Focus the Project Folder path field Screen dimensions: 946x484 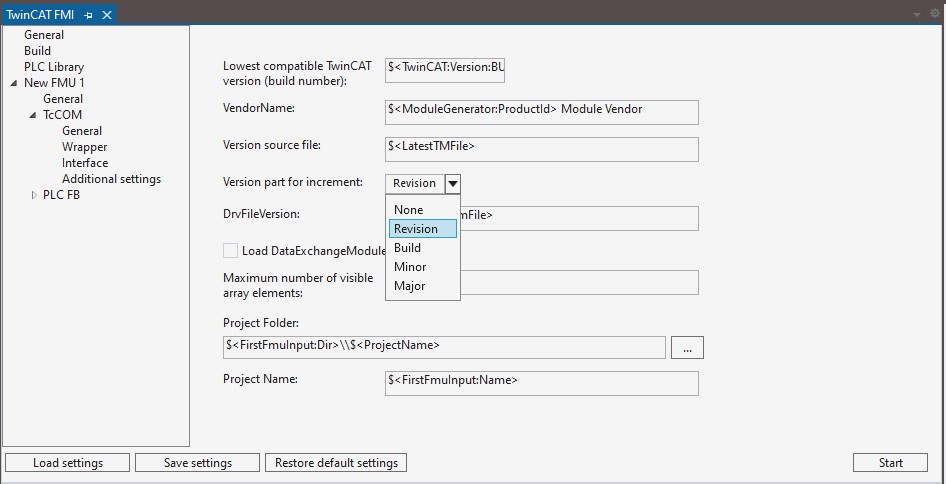(x=444, y=348)
